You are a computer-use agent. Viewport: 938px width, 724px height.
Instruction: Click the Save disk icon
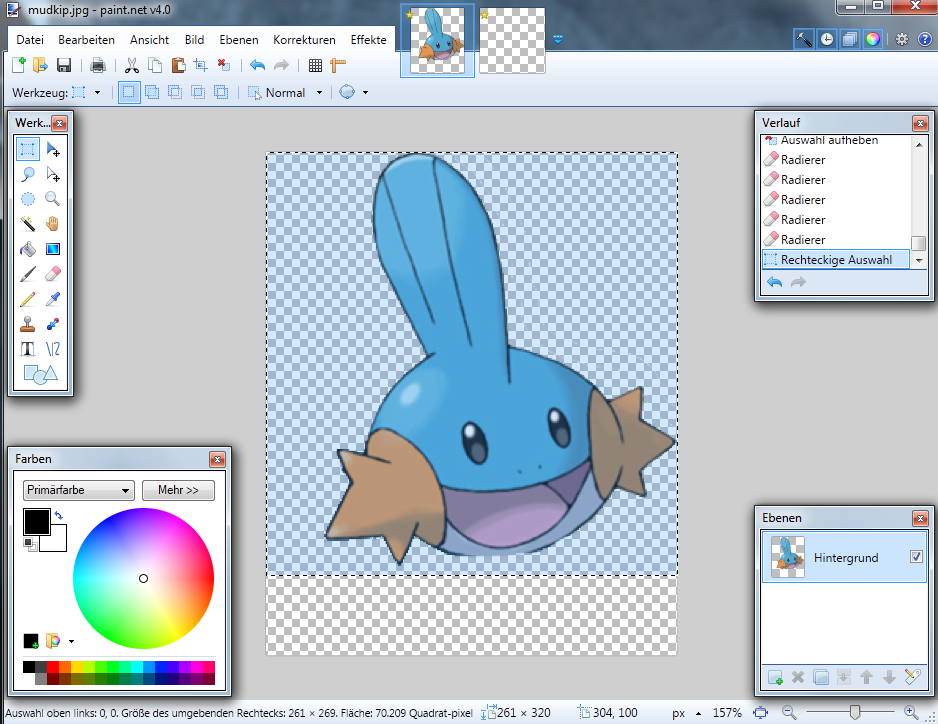pyautogui.click(x=63, y=65)
